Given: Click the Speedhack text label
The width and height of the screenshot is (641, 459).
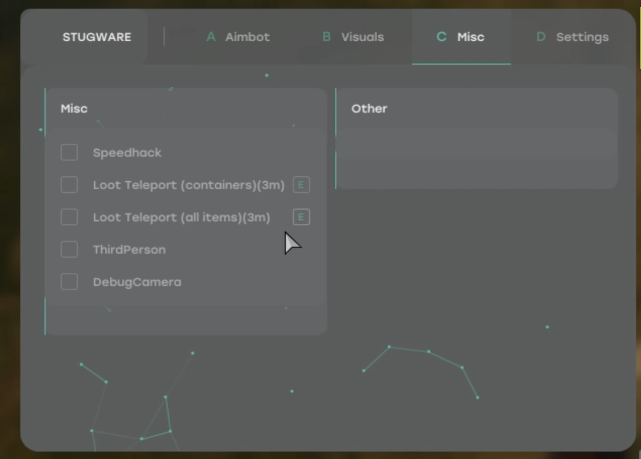Looking at the screenshot, I should pyautogui.click(x=127, y=153).
